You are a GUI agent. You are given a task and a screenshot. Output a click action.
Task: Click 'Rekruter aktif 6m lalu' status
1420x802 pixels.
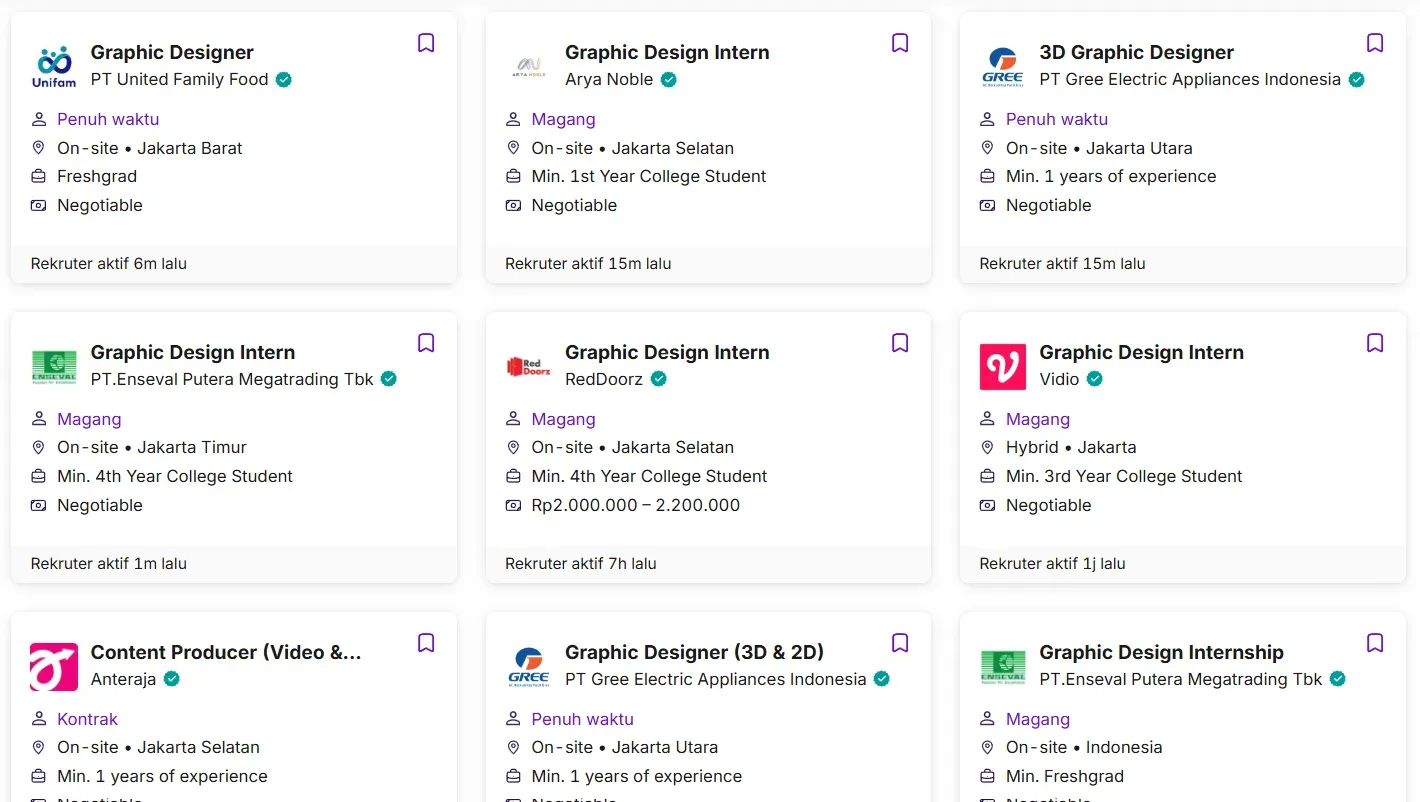[x=109, y=264]
